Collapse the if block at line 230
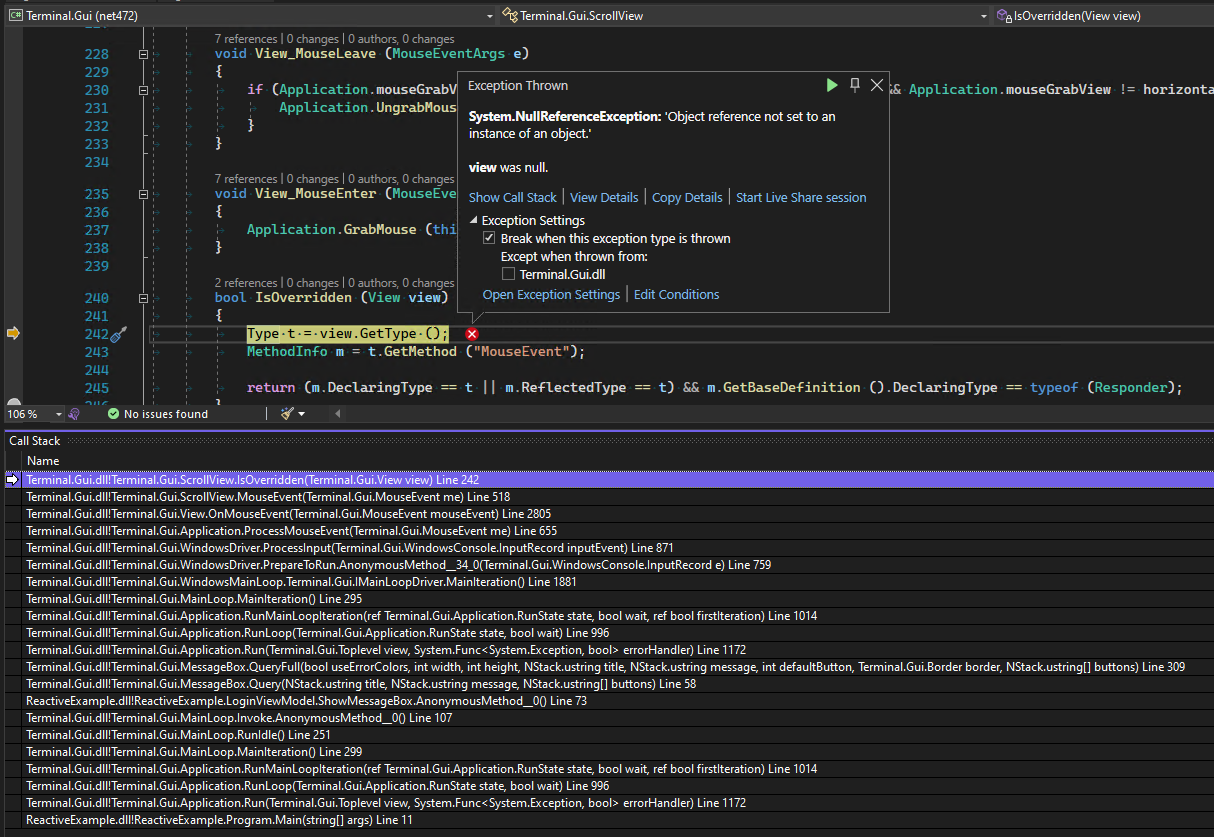The width and height of the screenshot is (1214, 837). pos(144,90)
